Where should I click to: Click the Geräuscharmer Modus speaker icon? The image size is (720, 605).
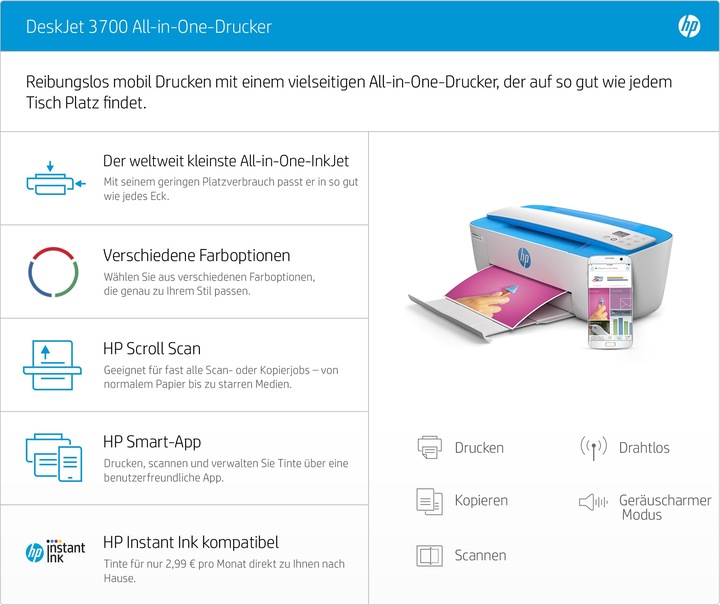click(593, 502)
